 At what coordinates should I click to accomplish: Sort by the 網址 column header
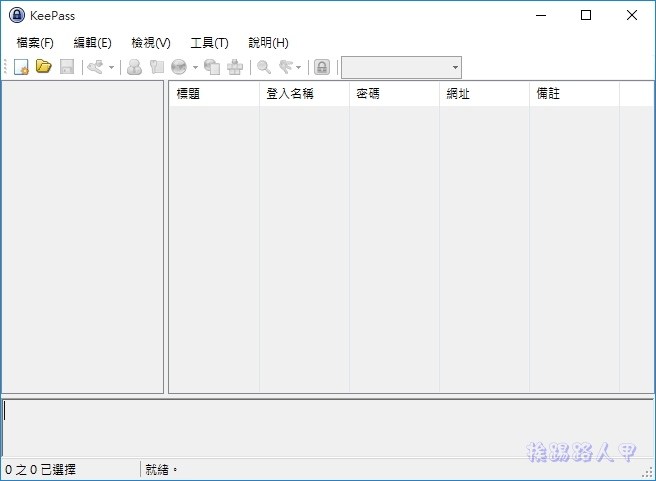point(484,94)
